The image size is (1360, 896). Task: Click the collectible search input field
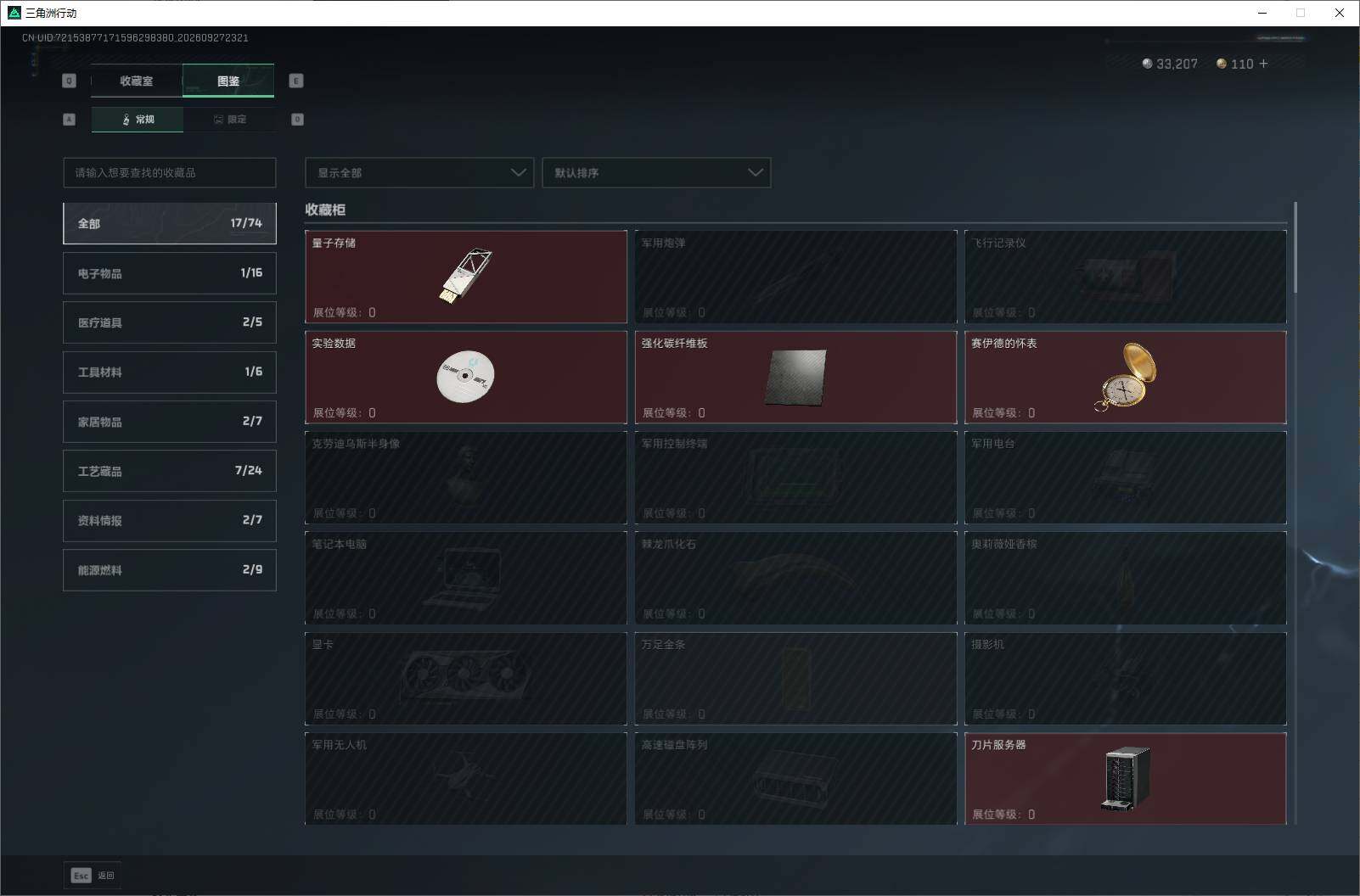click(170, 172)
